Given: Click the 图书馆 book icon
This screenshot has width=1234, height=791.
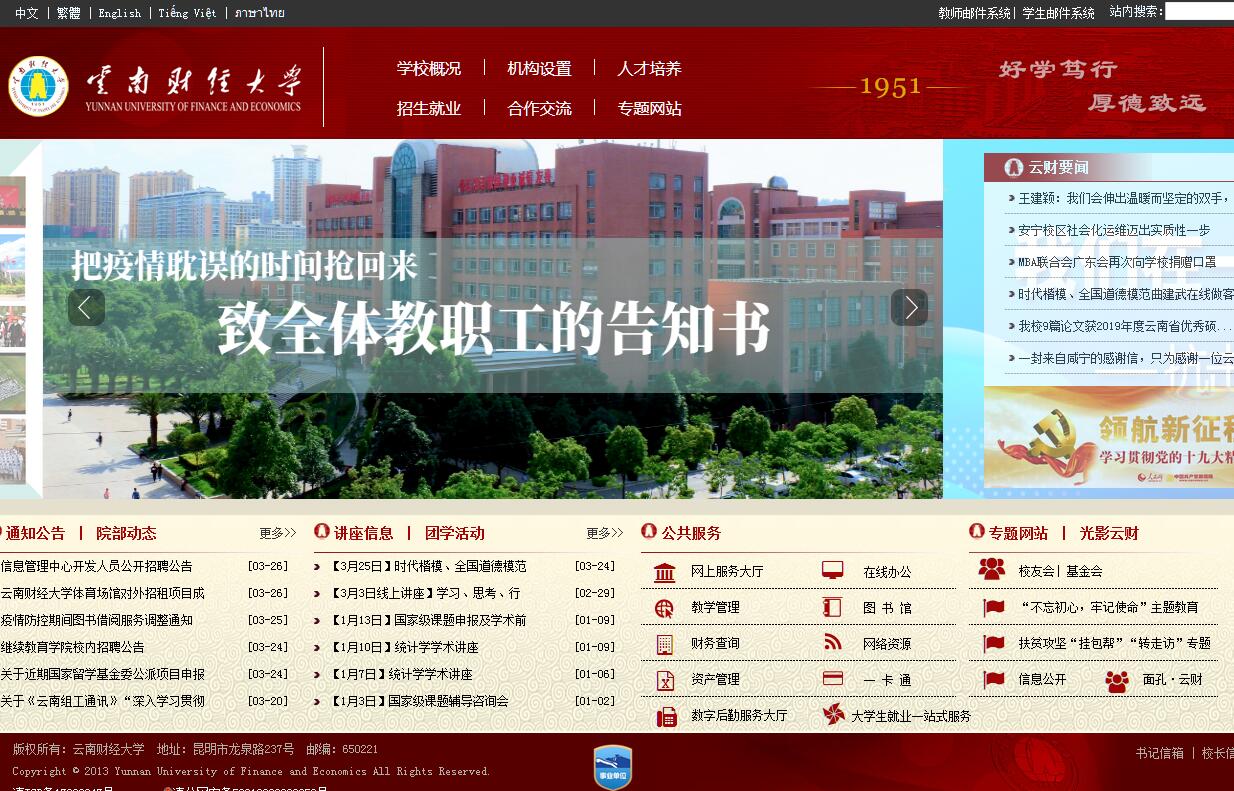Looking at the screenshot, I should pyautogui.click(x=832, y=607).
